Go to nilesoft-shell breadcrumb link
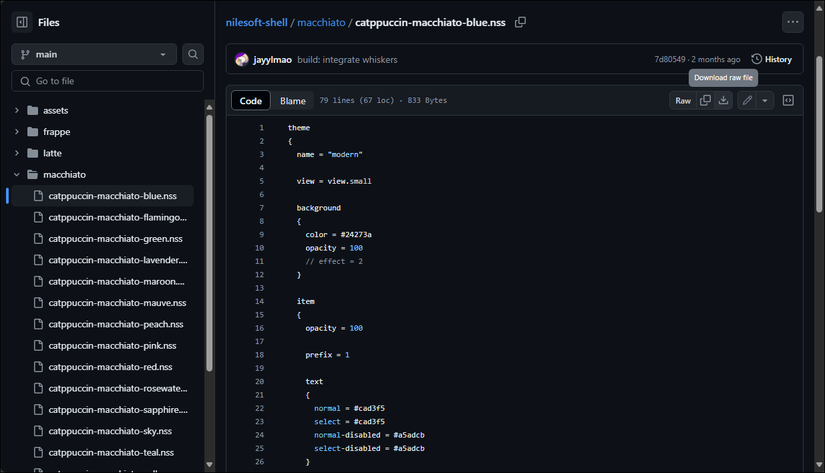This screenshot has width=825, height=473. click(x=256, y=22)
